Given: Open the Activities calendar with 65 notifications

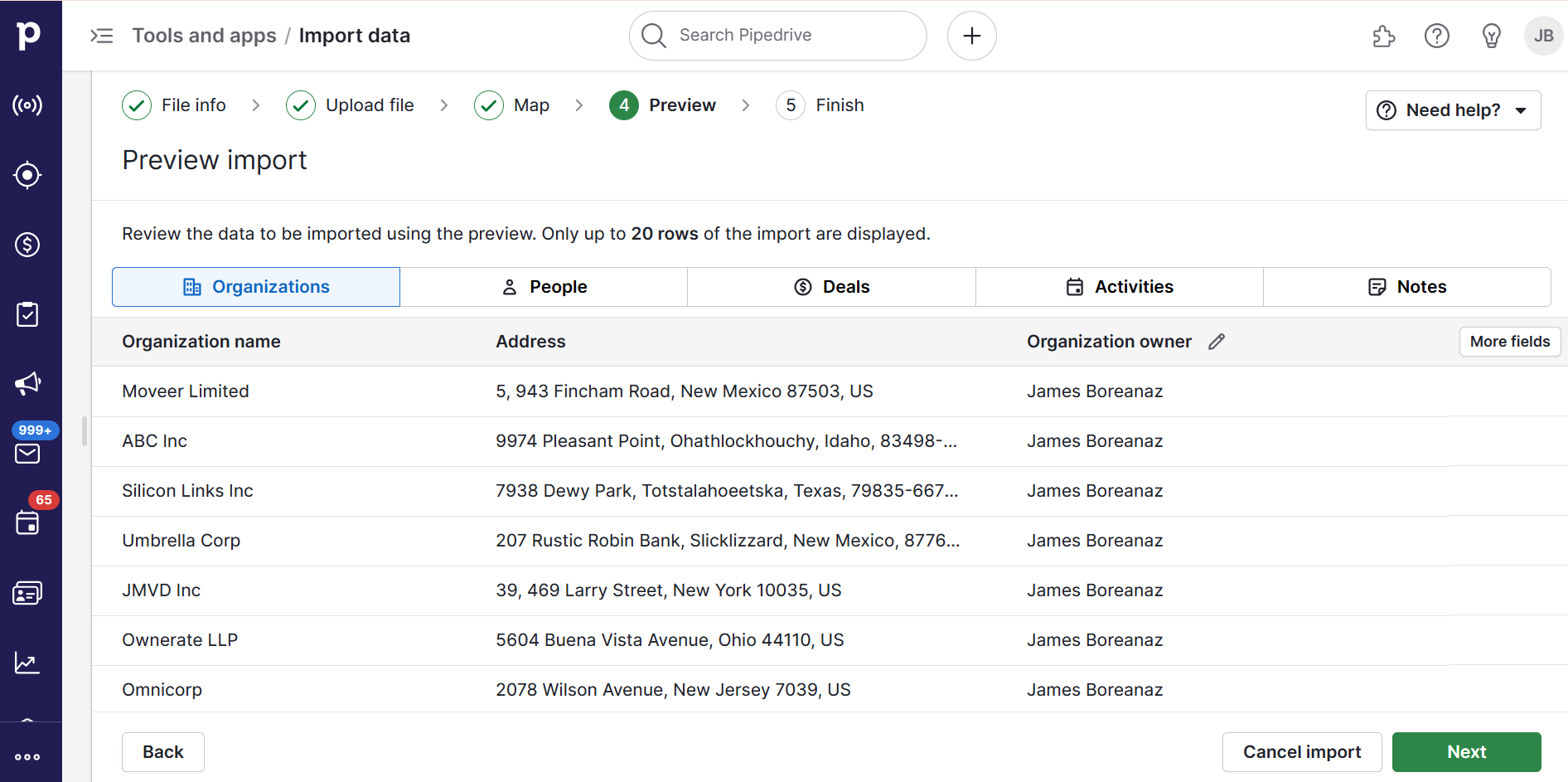Looking at the screenshot, I should pyautogui.click(x=27, y=523).
